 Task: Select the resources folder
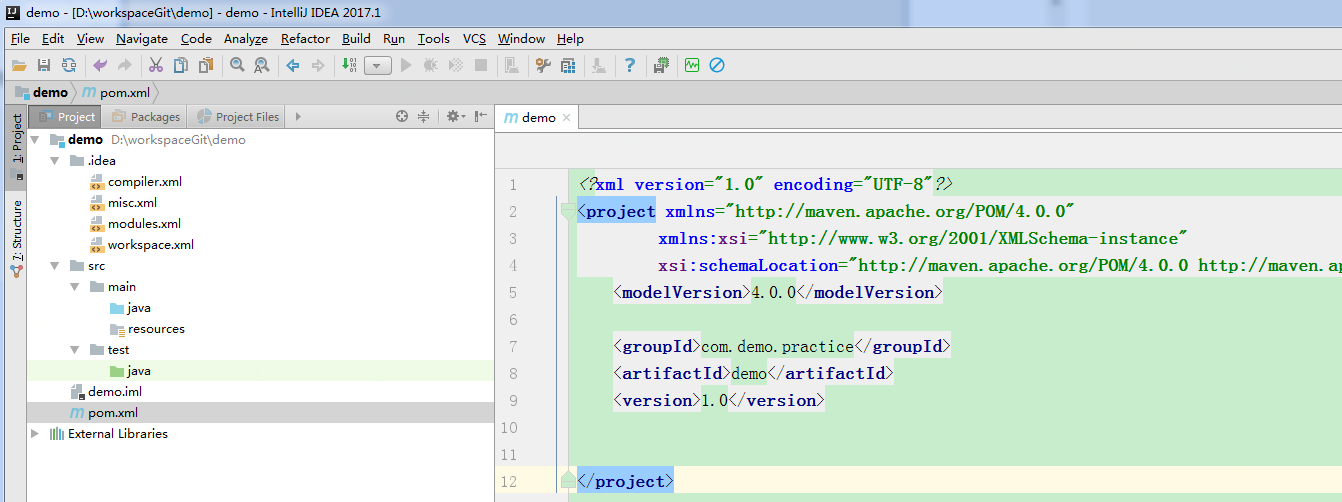pyautogui.click(x=147, y=329)
